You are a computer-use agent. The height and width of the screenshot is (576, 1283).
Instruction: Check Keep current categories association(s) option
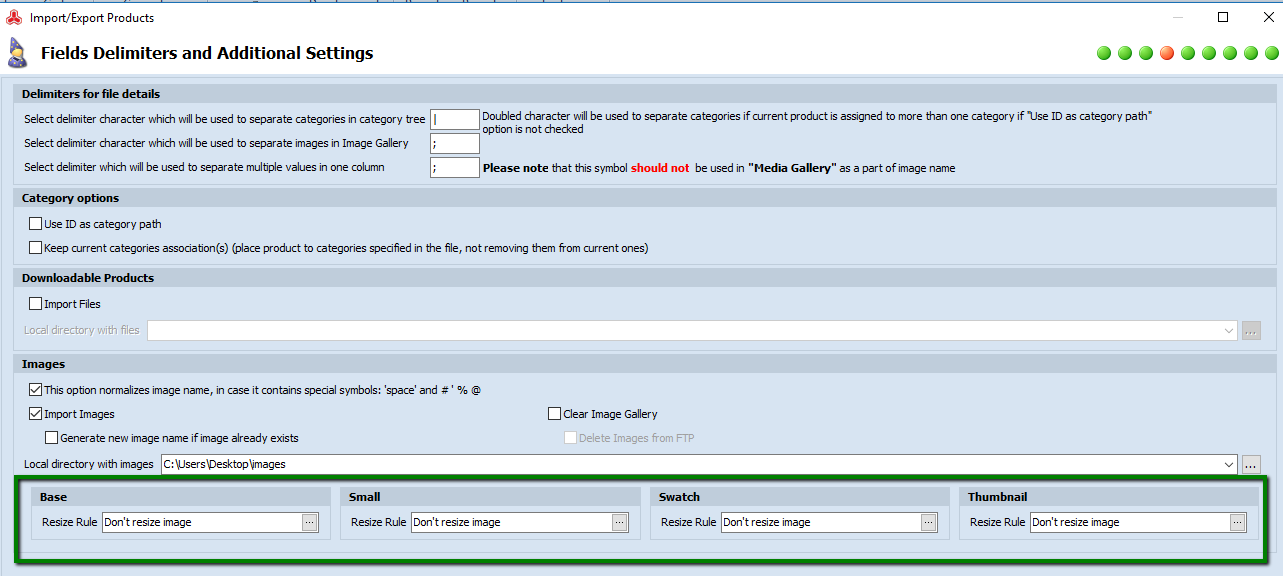coord(36,248)
